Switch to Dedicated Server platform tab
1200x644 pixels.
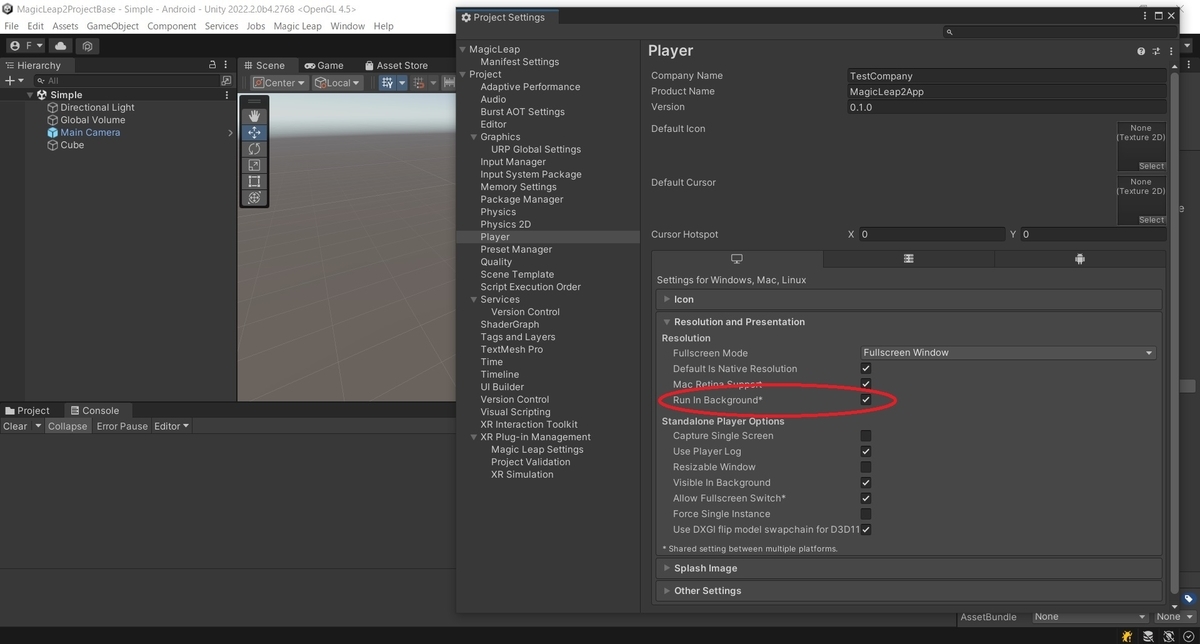point(908,259)
